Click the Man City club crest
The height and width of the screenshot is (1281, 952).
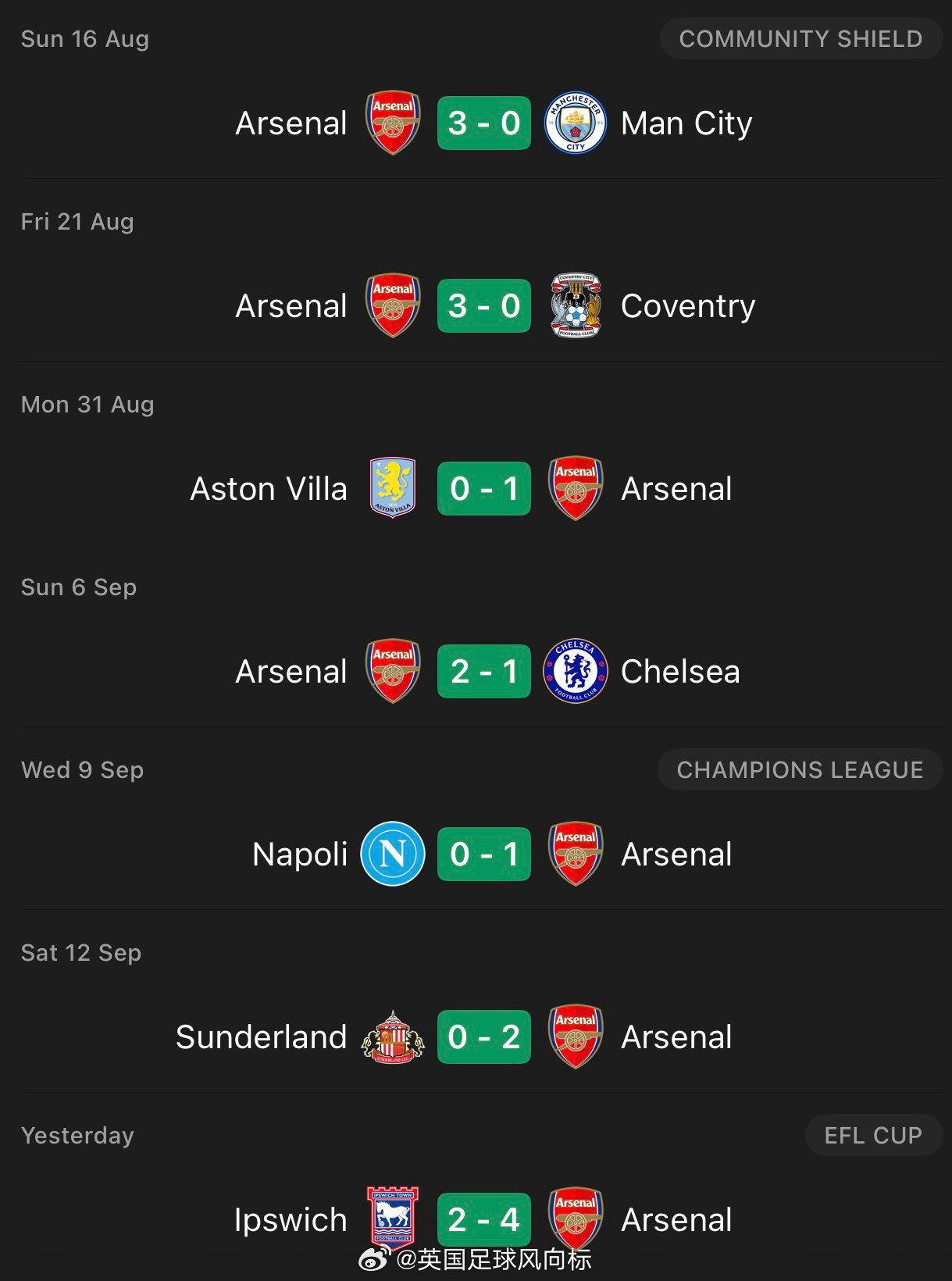576,123
